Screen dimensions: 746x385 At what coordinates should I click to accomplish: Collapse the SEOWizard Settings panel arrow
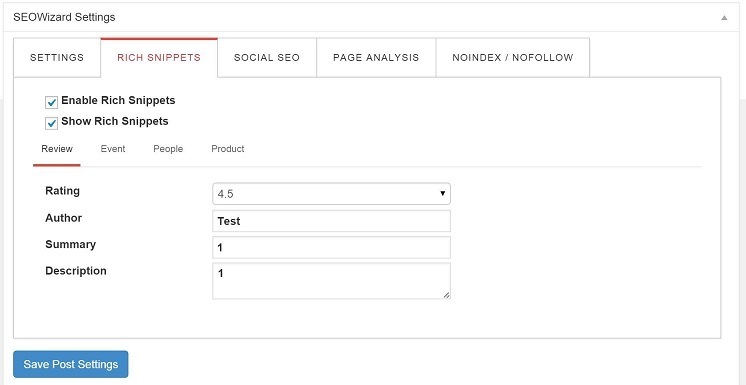pyautogui.click(x=724, y=18)
